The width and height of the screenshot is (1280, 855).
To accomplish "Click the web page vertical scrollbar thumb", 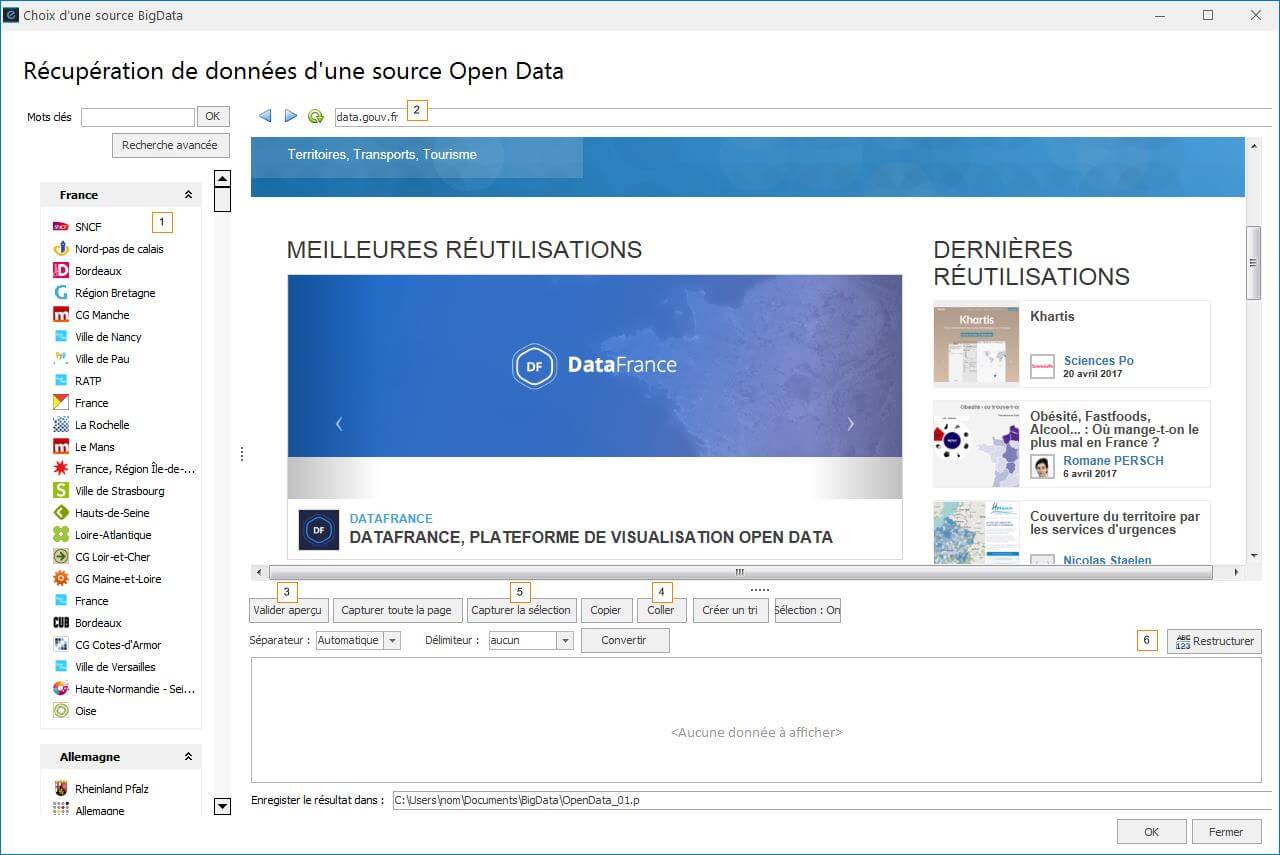I will (1253, 262).
